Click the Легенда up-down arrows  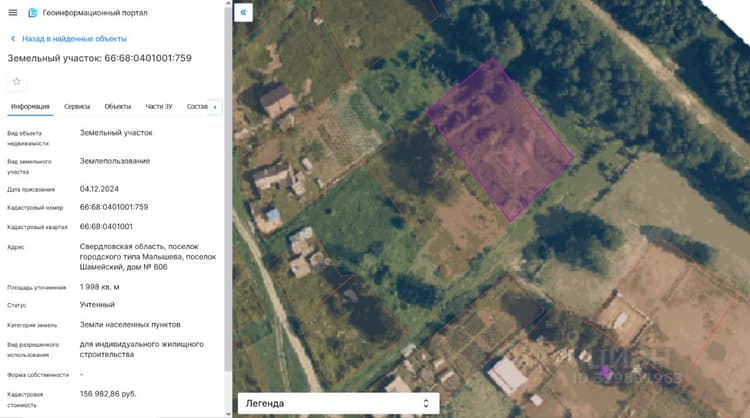[x=426, y=403]
